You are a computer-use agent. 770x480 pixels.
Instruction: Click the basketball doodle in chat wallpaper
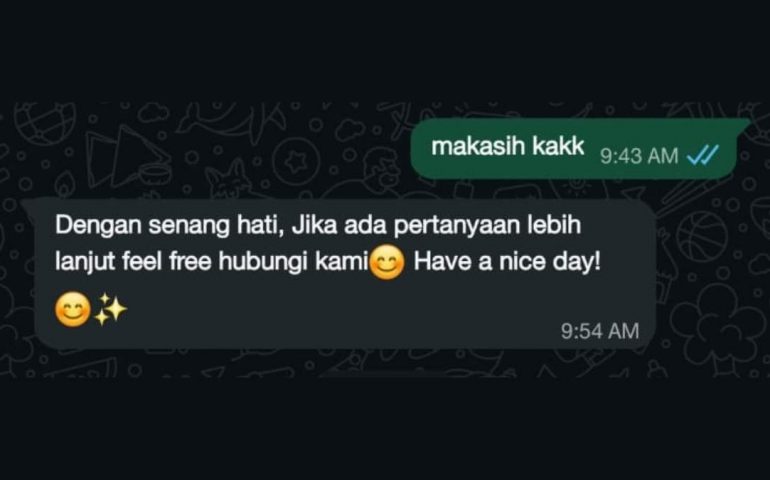[x=701, y=236]
